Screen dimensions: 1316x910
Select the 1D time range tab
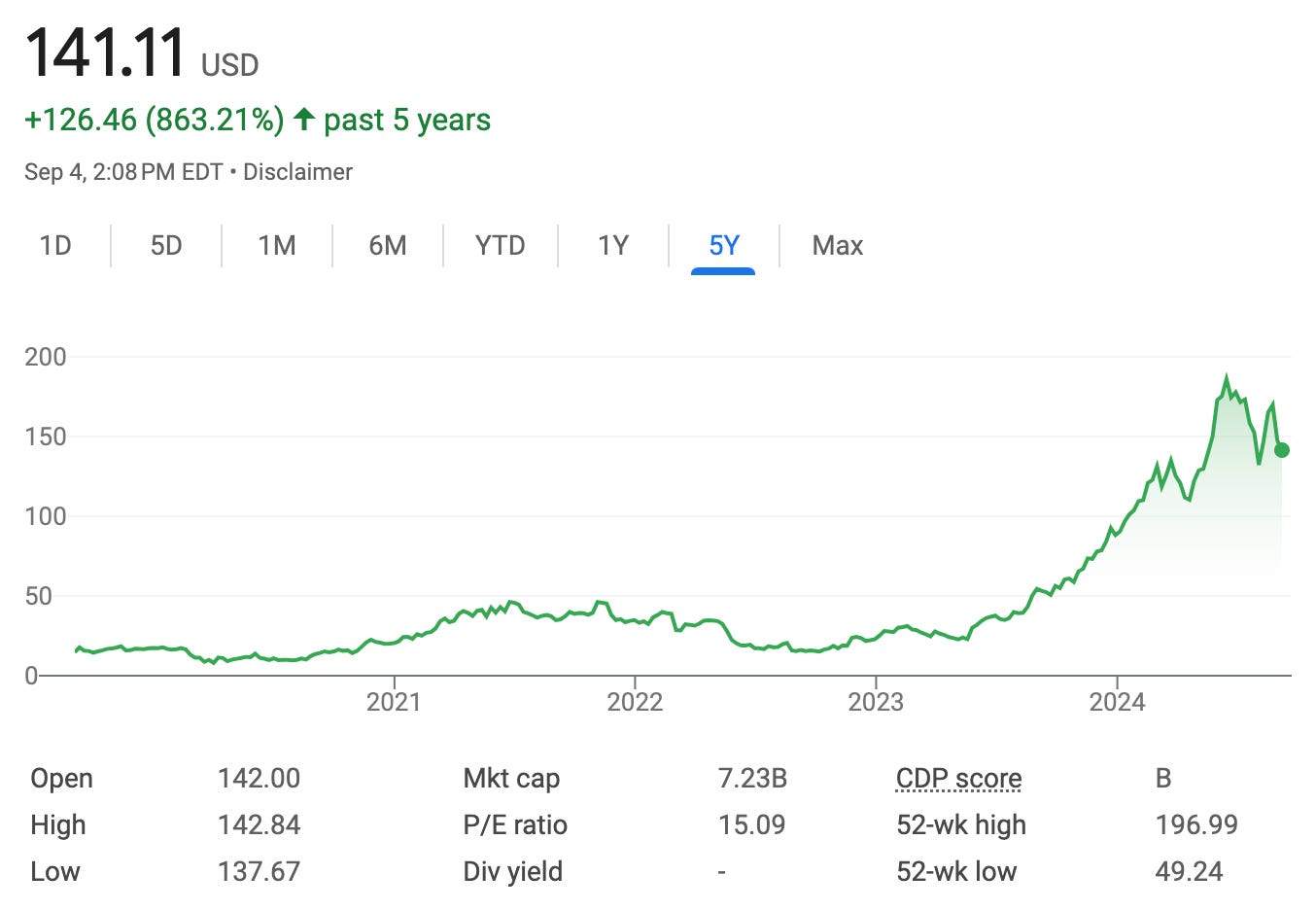point(55,245)
